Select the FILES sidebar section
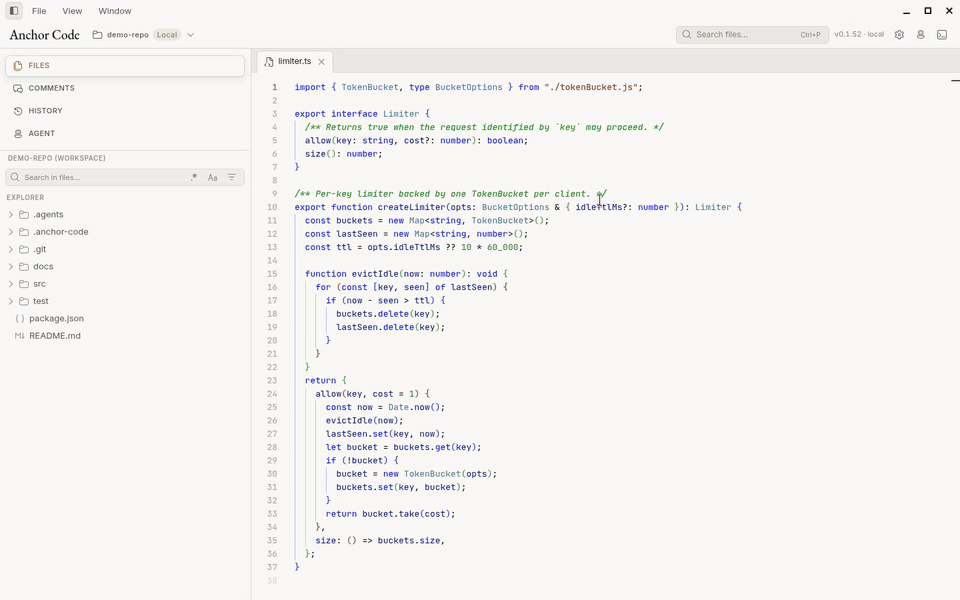 tap(125, 66)
